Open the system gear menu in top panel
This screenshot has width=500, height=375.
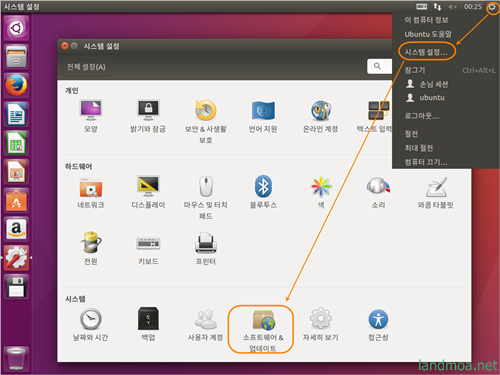point(492,7)
